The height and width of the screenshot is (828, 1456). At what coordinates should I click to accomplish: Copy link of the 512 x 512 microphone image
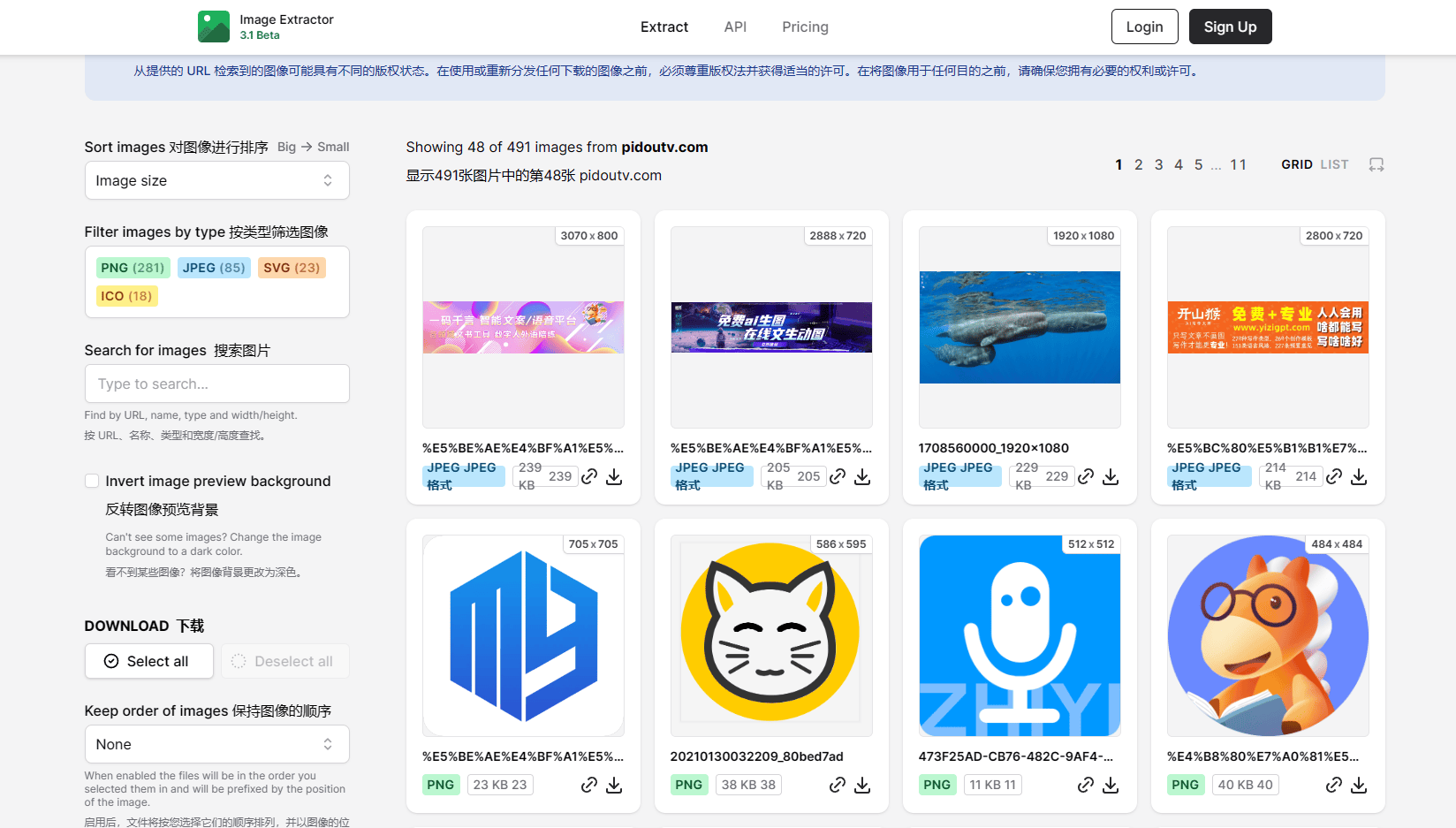(1086, 785)
